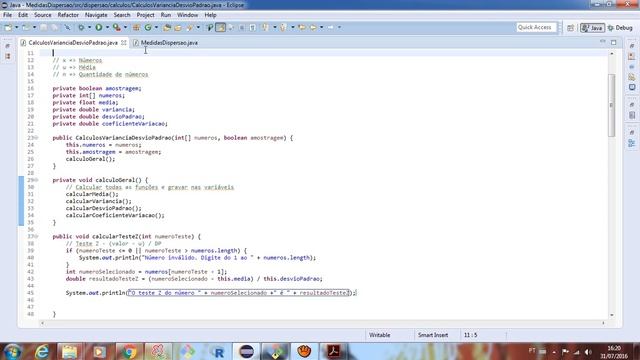The width and height of the screenshot is (640, 360).
Task: Open the R application from taskbar
Action: 218,351
